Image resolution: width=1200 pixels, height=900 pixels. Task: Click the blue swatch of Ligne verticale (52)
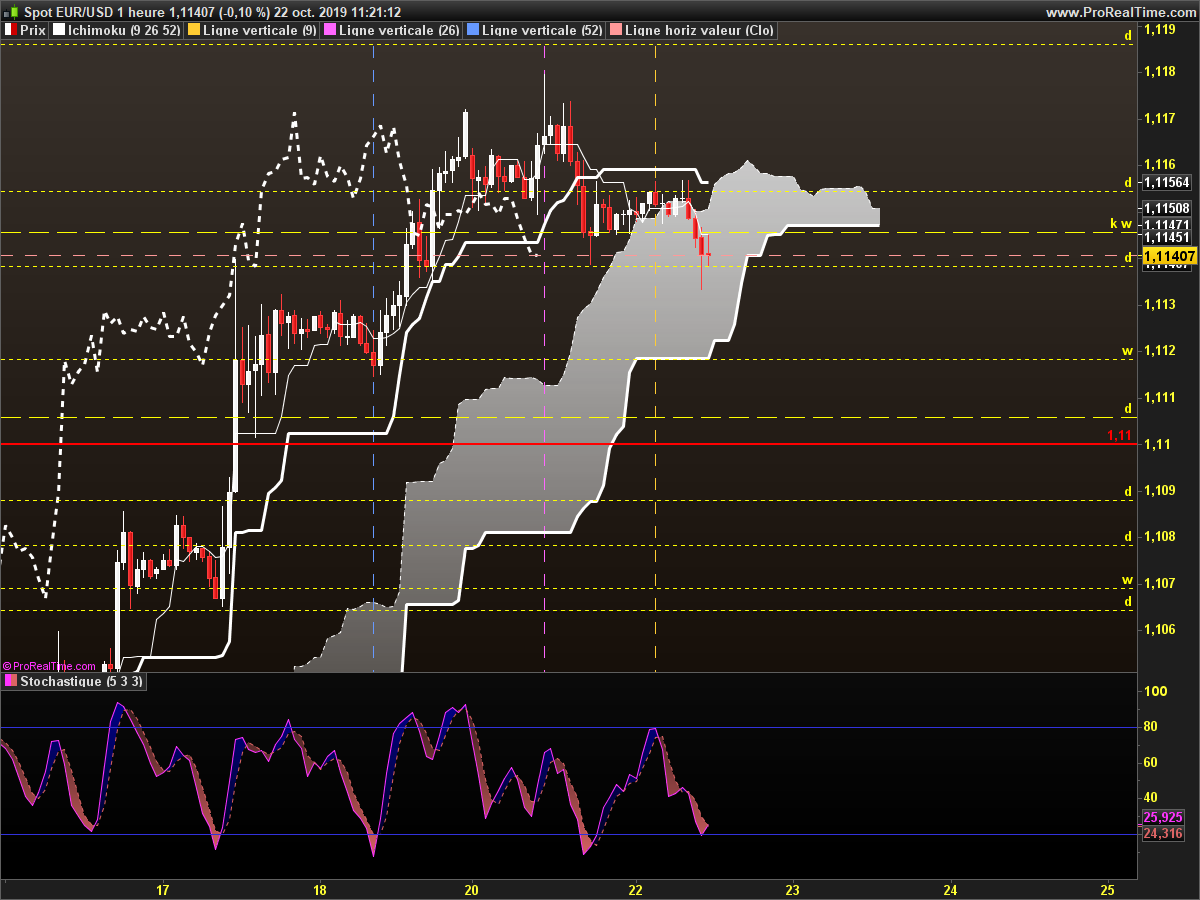pyautogui.click(x=472, y=31)
